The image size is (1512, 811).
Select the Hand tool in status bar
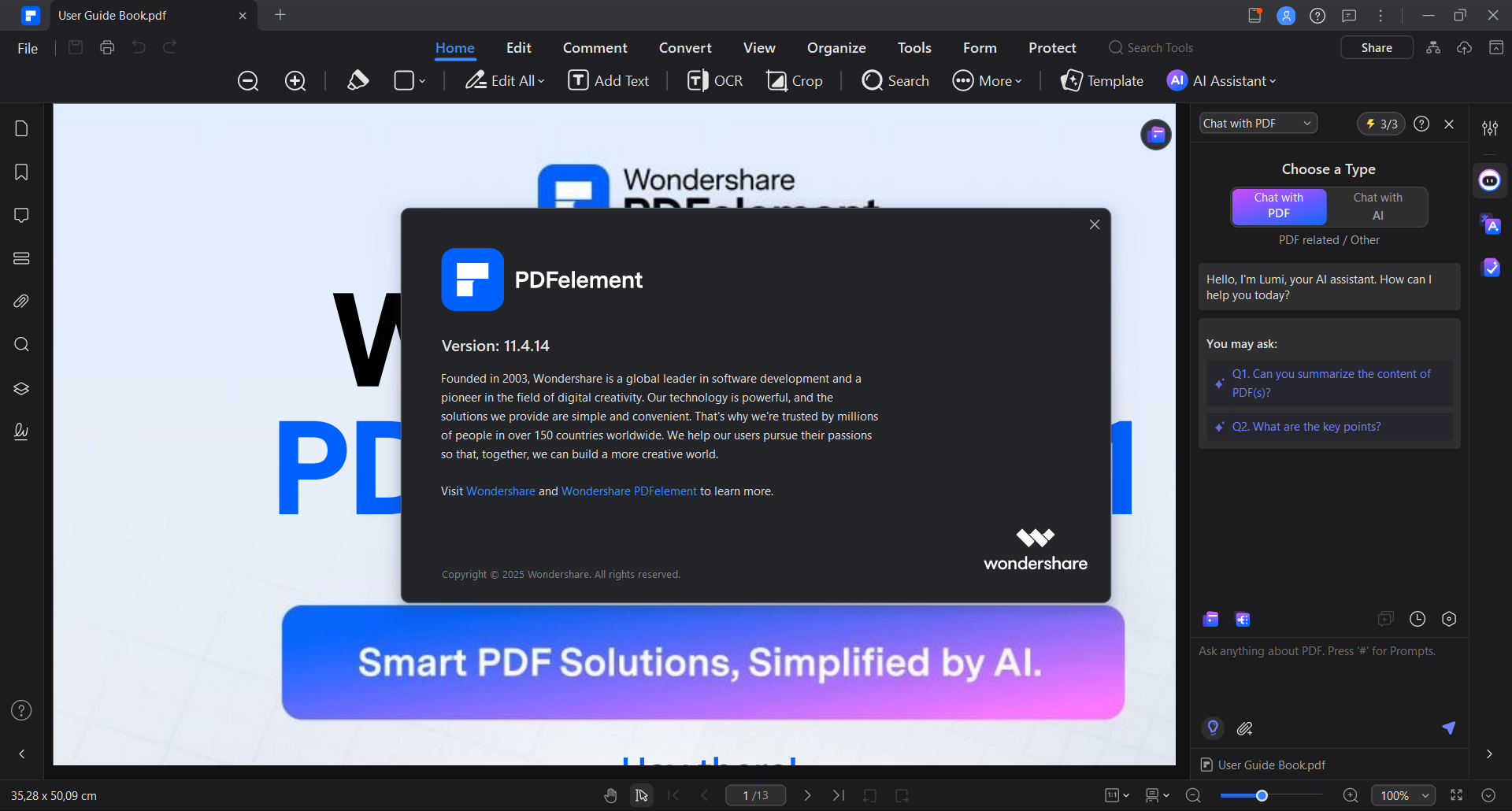click(x=610, y=795)
